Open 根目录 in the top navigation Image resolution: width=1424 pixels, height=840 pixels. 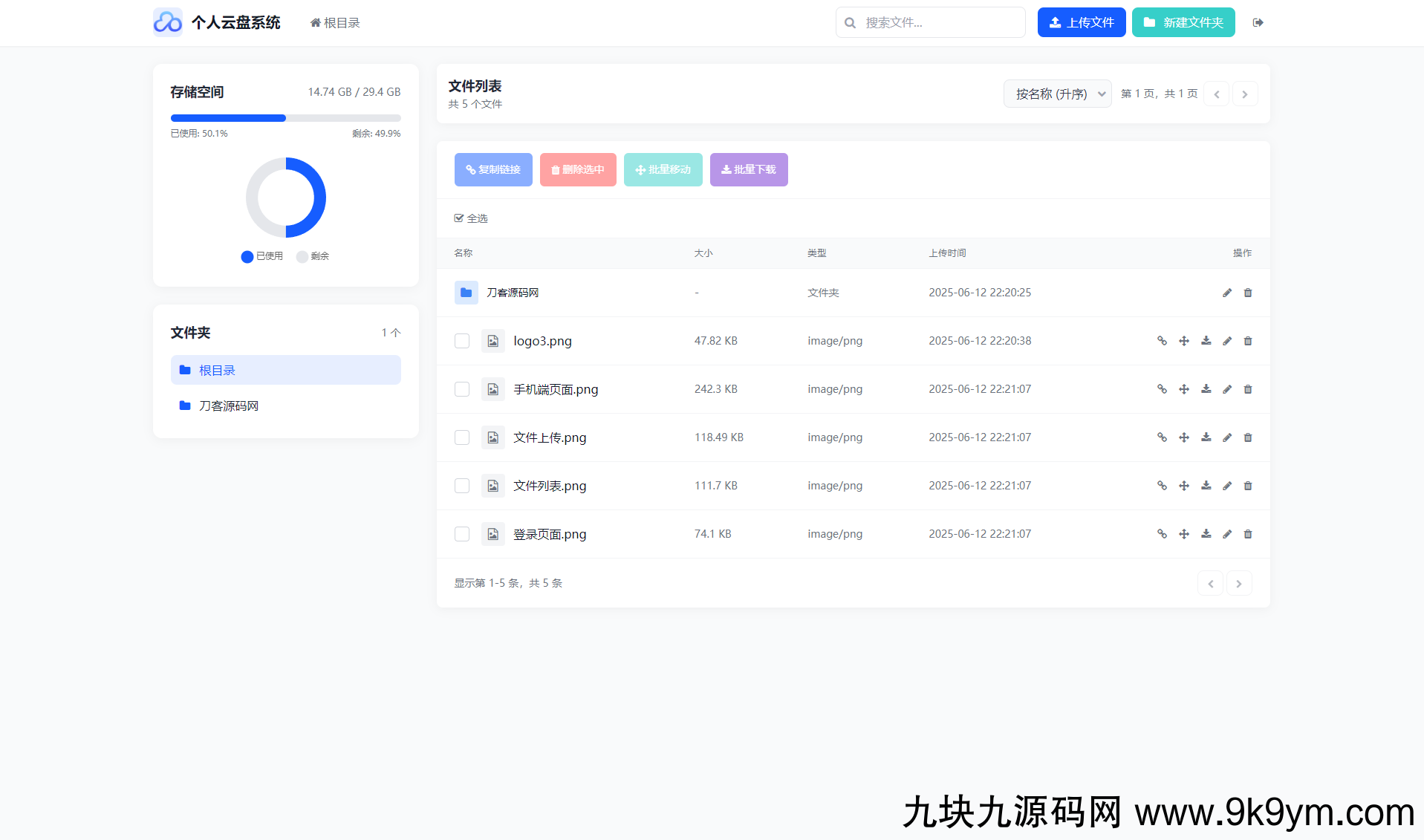[x=334, y=22]
